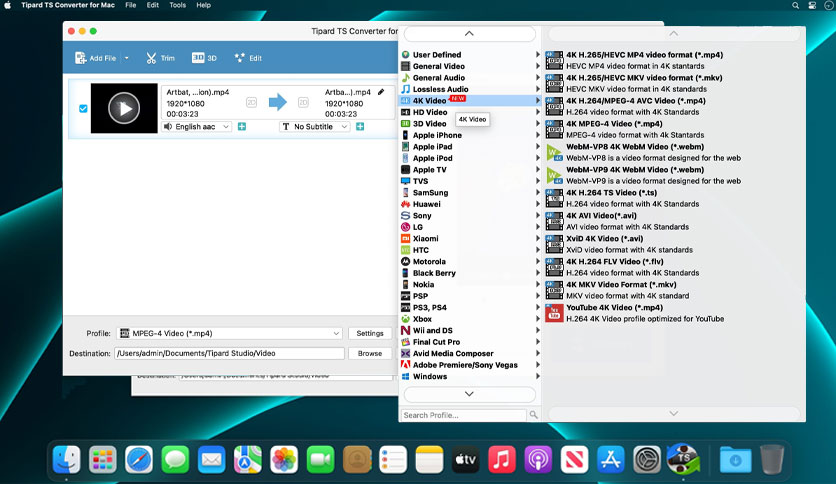Rename output file with pencil icon

(381, 92)
